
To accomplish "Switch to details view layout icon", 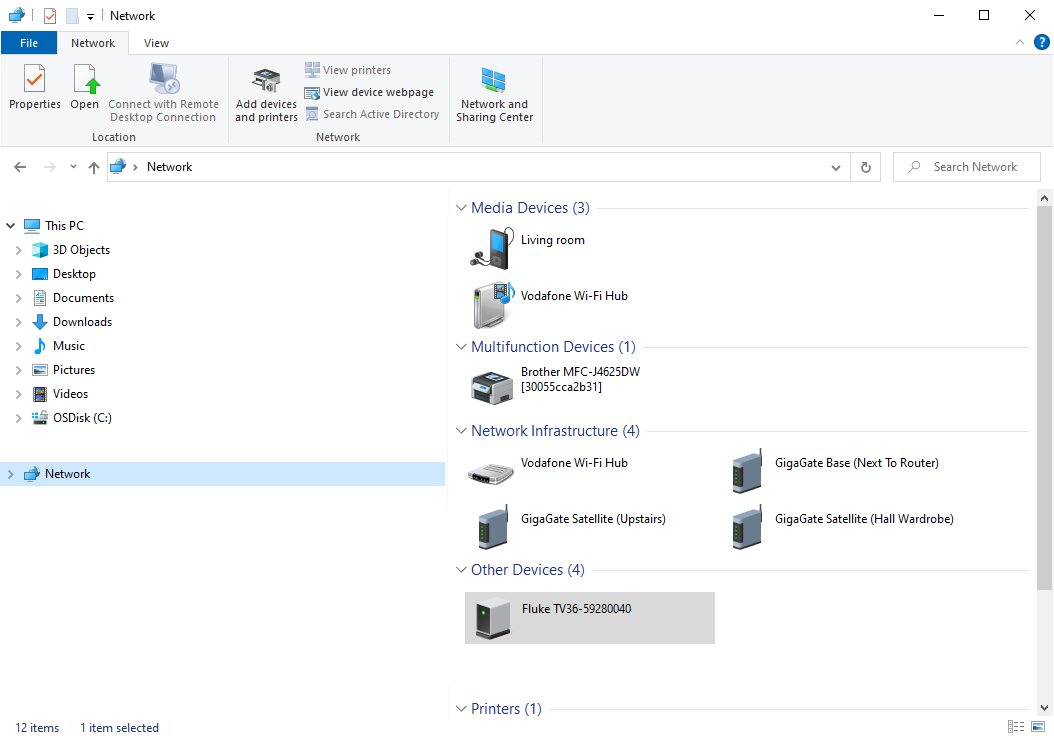I will click(1016, 727).
